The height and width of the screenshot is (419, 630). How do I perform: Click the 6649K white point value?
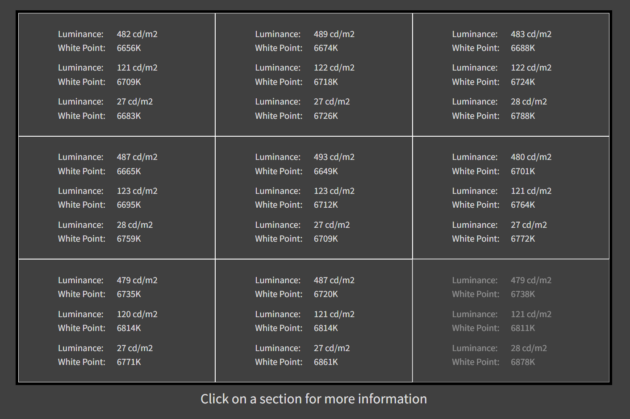(326, 171)
